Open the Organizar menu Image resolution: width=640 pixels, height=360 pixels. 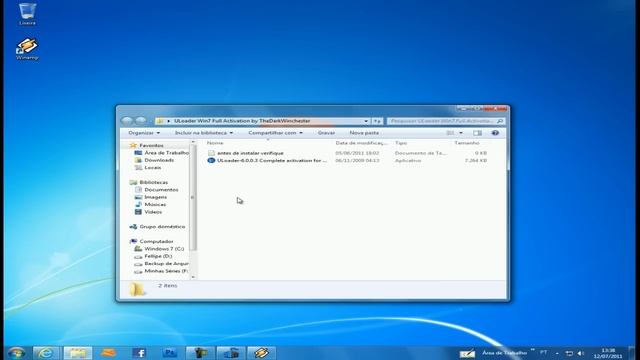[144, 133]
